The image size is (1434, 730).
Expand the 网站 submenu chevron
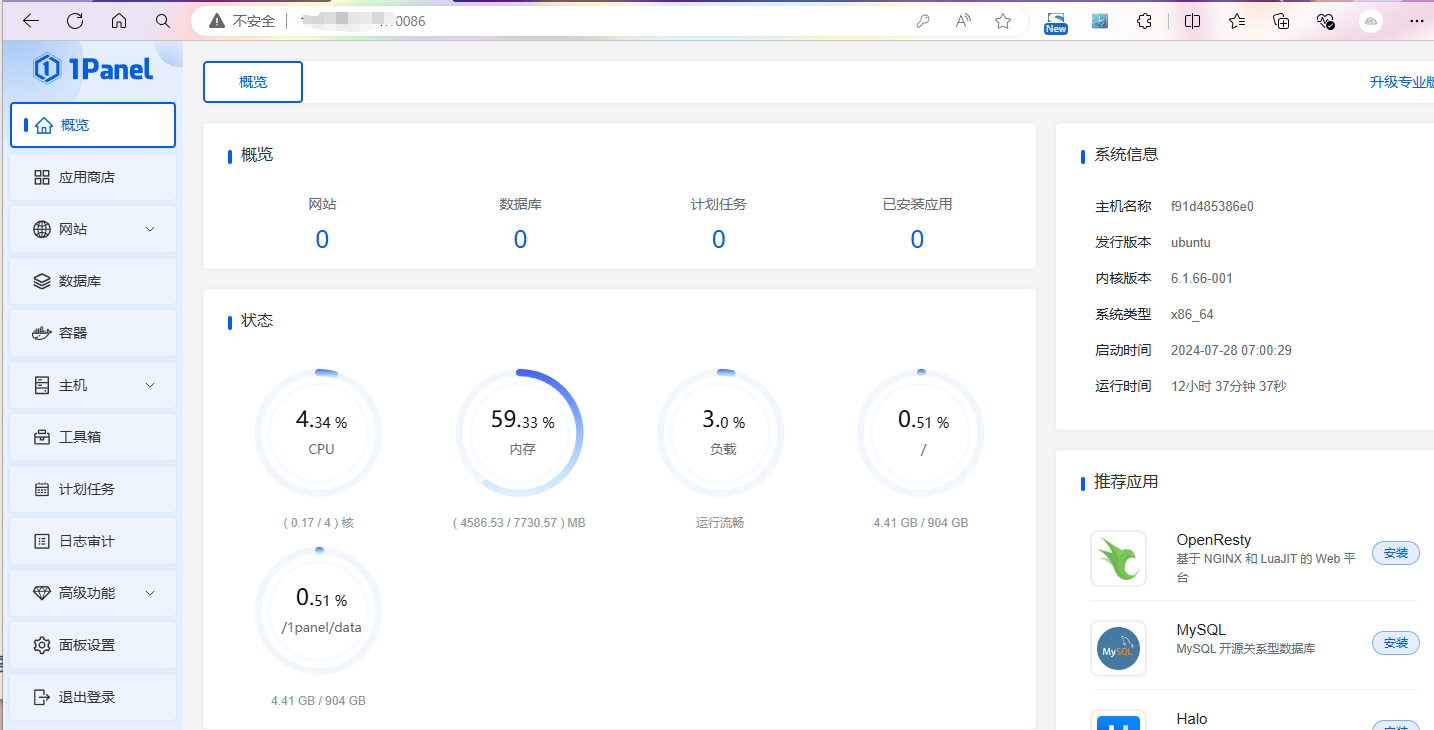(x=150, y=229)
